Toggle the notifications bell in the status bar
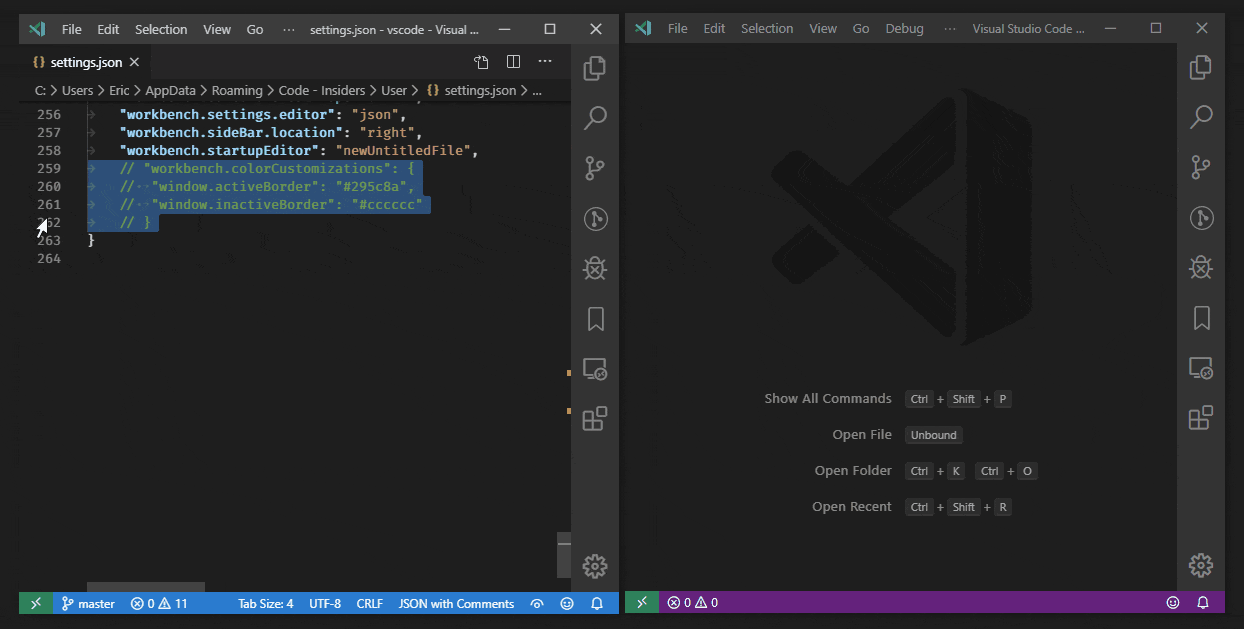Image resolution: width=1244 pixels, height=629 pixels. click(x=595, y=603)
